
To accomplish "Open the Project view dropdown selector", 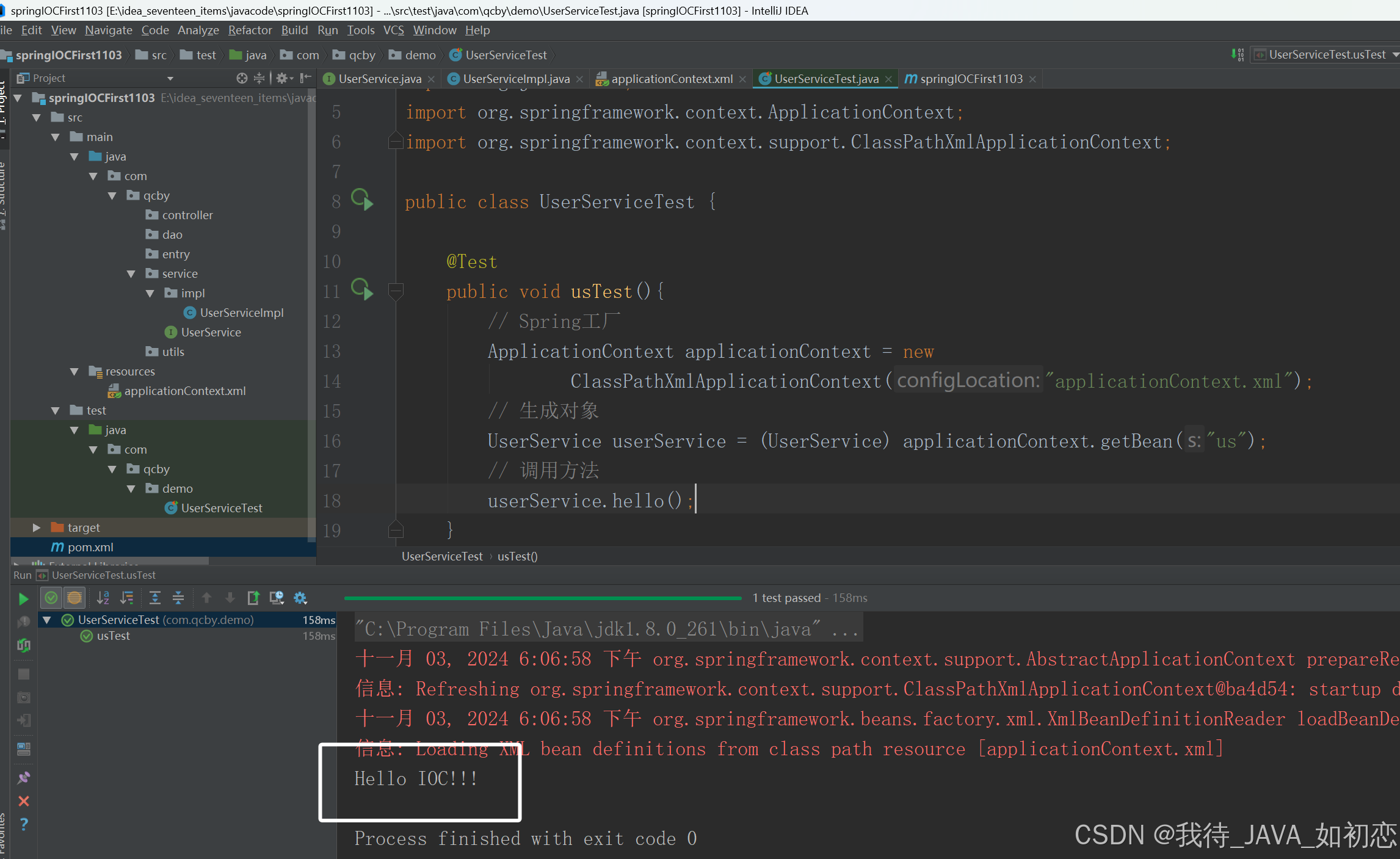I will coord(170,78).
